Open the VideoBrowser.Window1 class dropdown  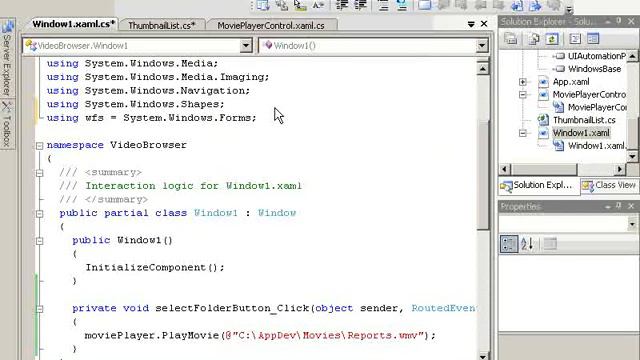pos(246,45)
